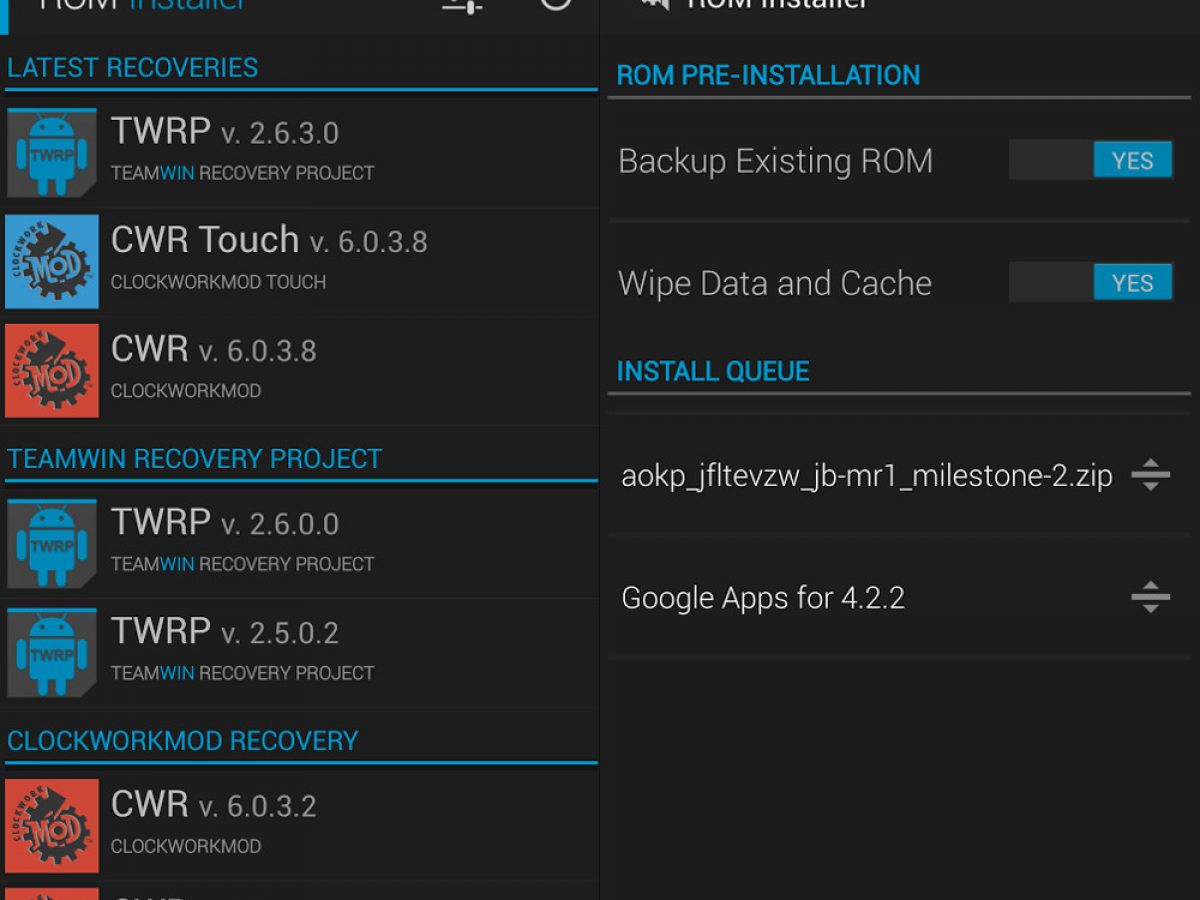
Task: Select the Google Apps for 4.2.2 label
Action: 763,598
